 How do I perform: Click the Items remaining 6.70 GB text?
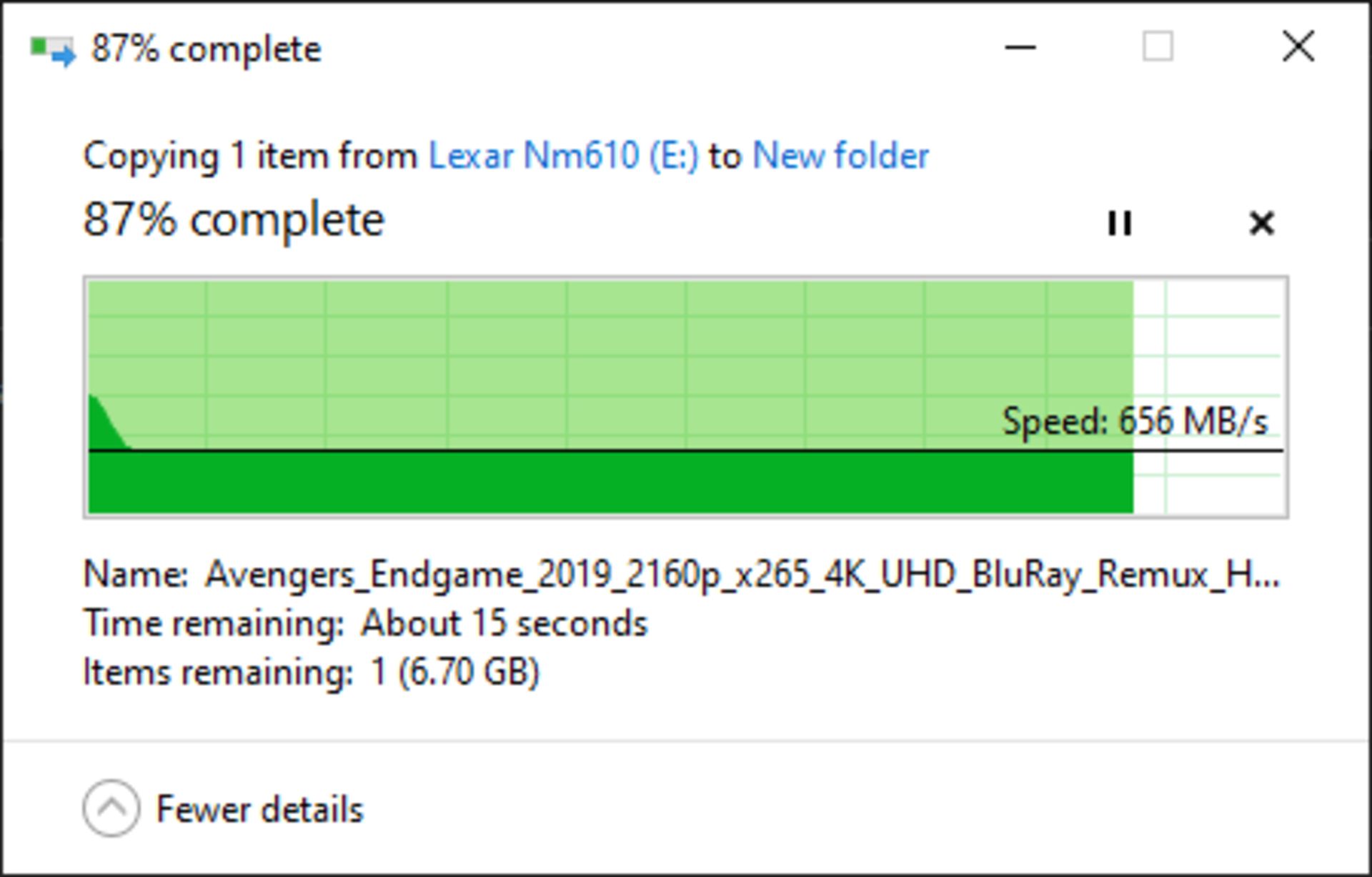point(312,670)
